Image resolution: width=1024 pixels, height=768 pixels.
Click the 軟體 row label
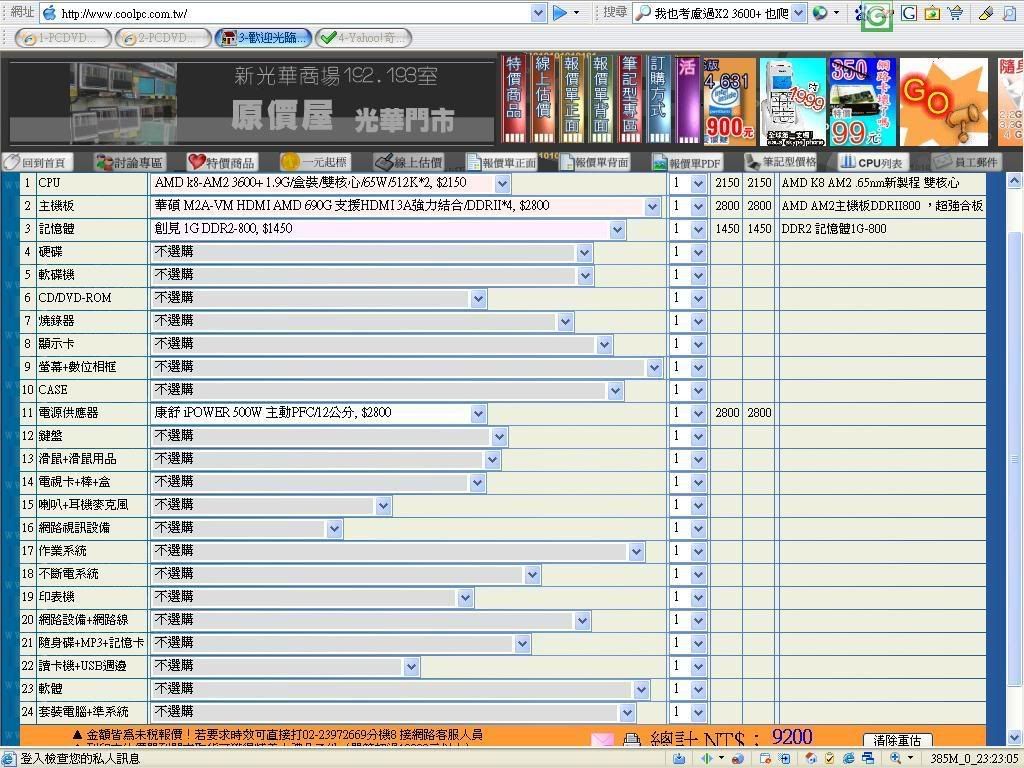pos(50,689)
